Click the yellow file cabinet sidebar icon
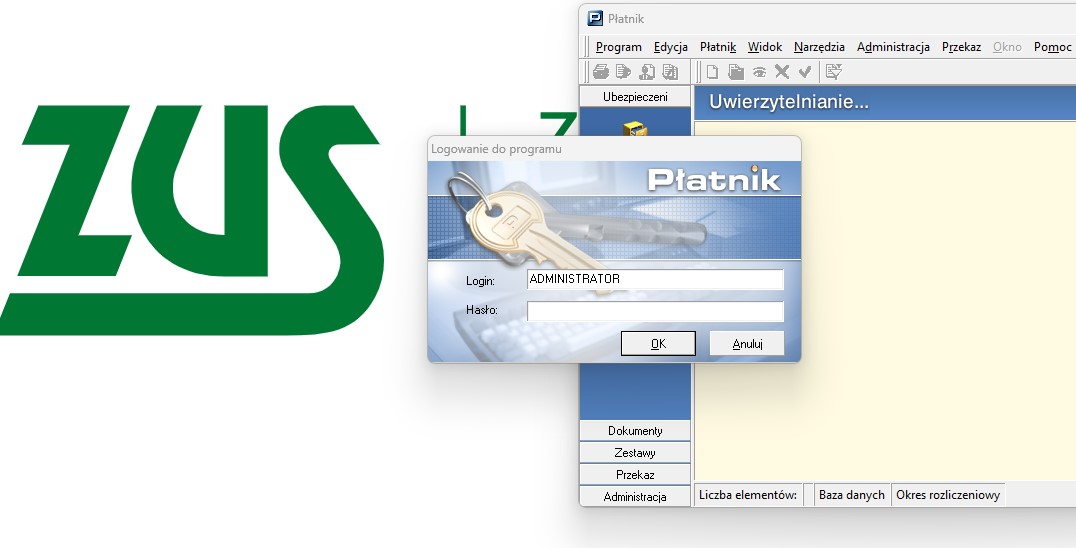Screen dimensions: 1076x548 634,128
